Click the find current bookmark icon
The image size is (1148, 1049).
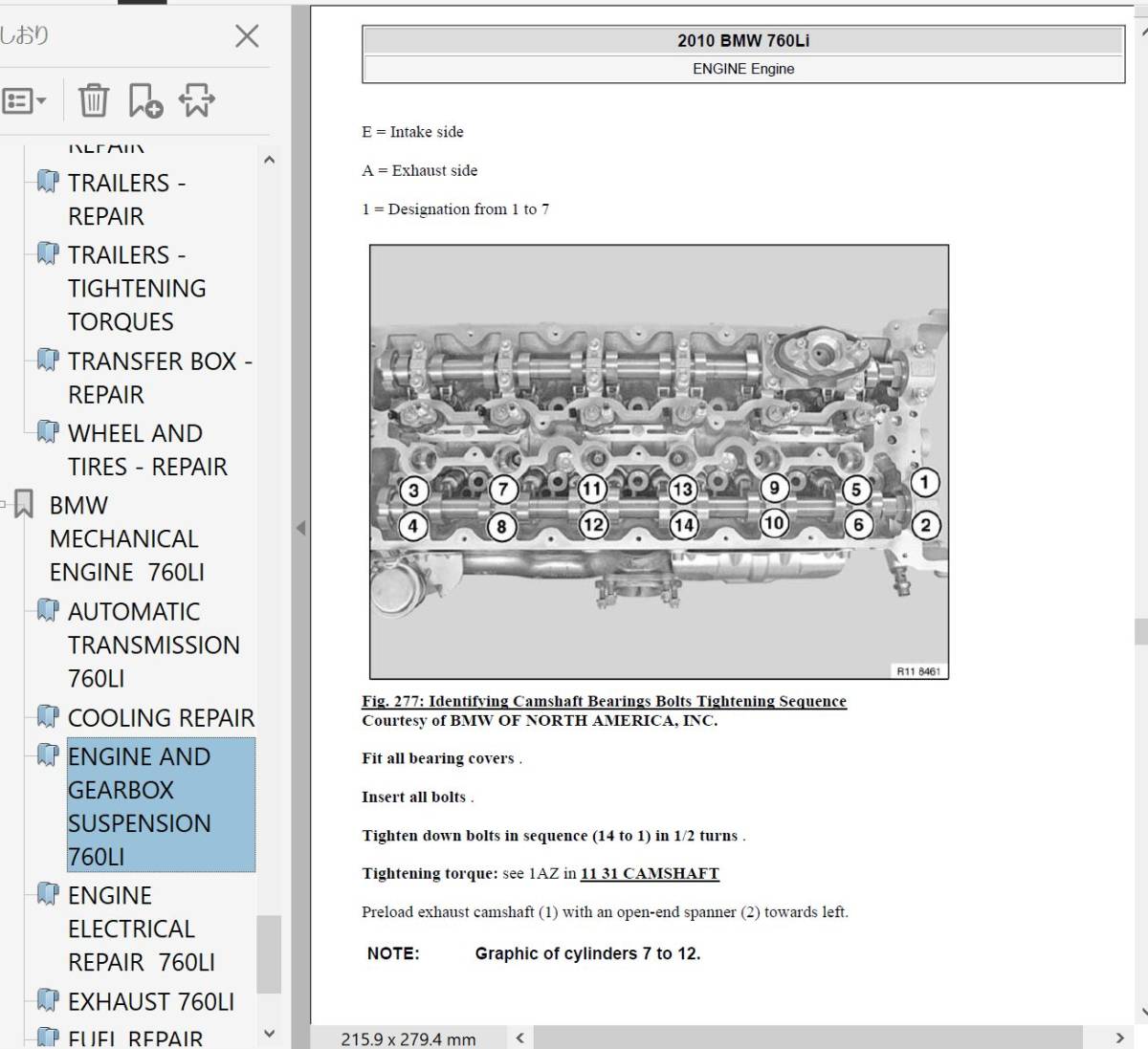coord(196,99)
